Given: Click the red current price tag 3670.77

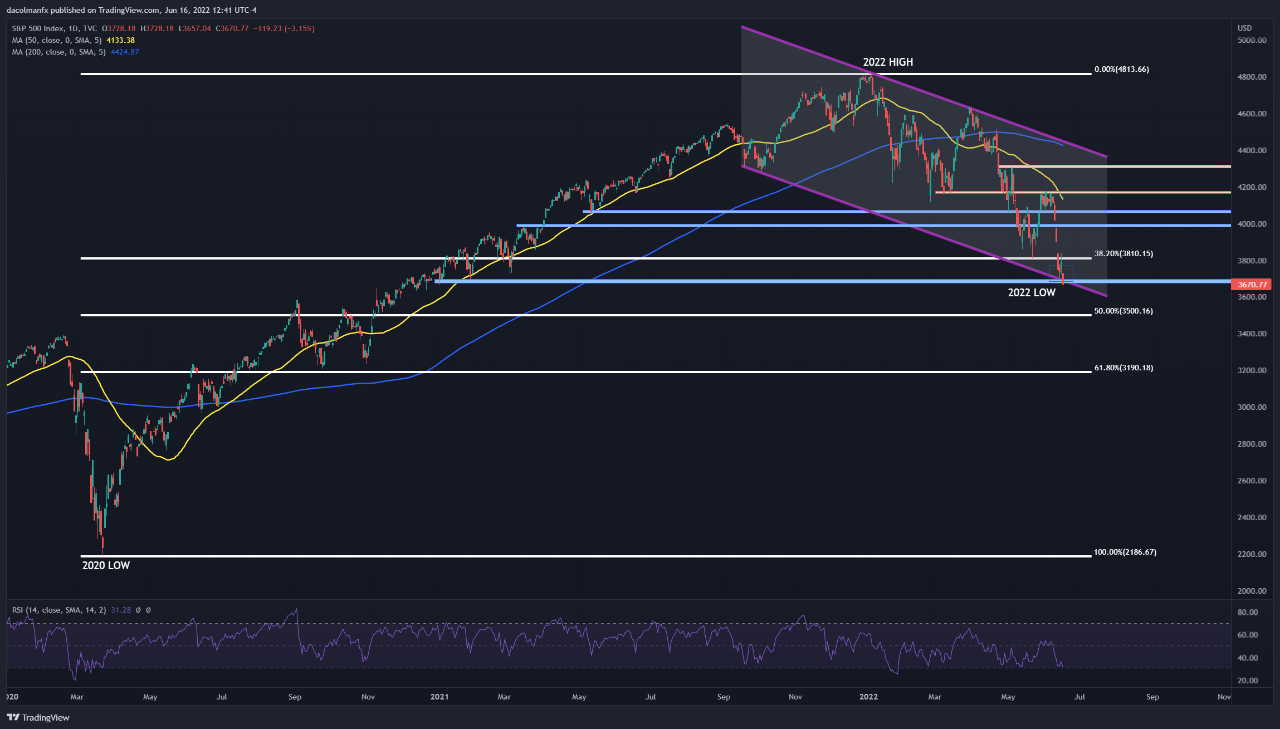Looking at the screenshot, I should click(1252, 285).
